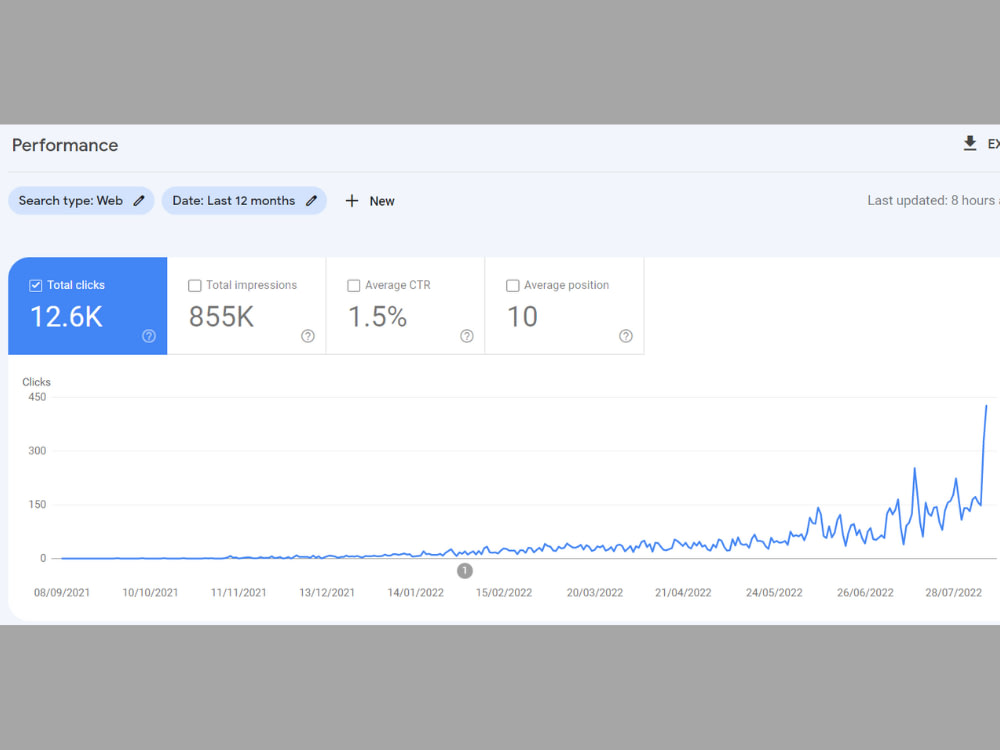Image resolution: width=1000 pixels, height=750 pixels.
Task: Enable the Total impressions checkbox
Action: click(194, 285)
